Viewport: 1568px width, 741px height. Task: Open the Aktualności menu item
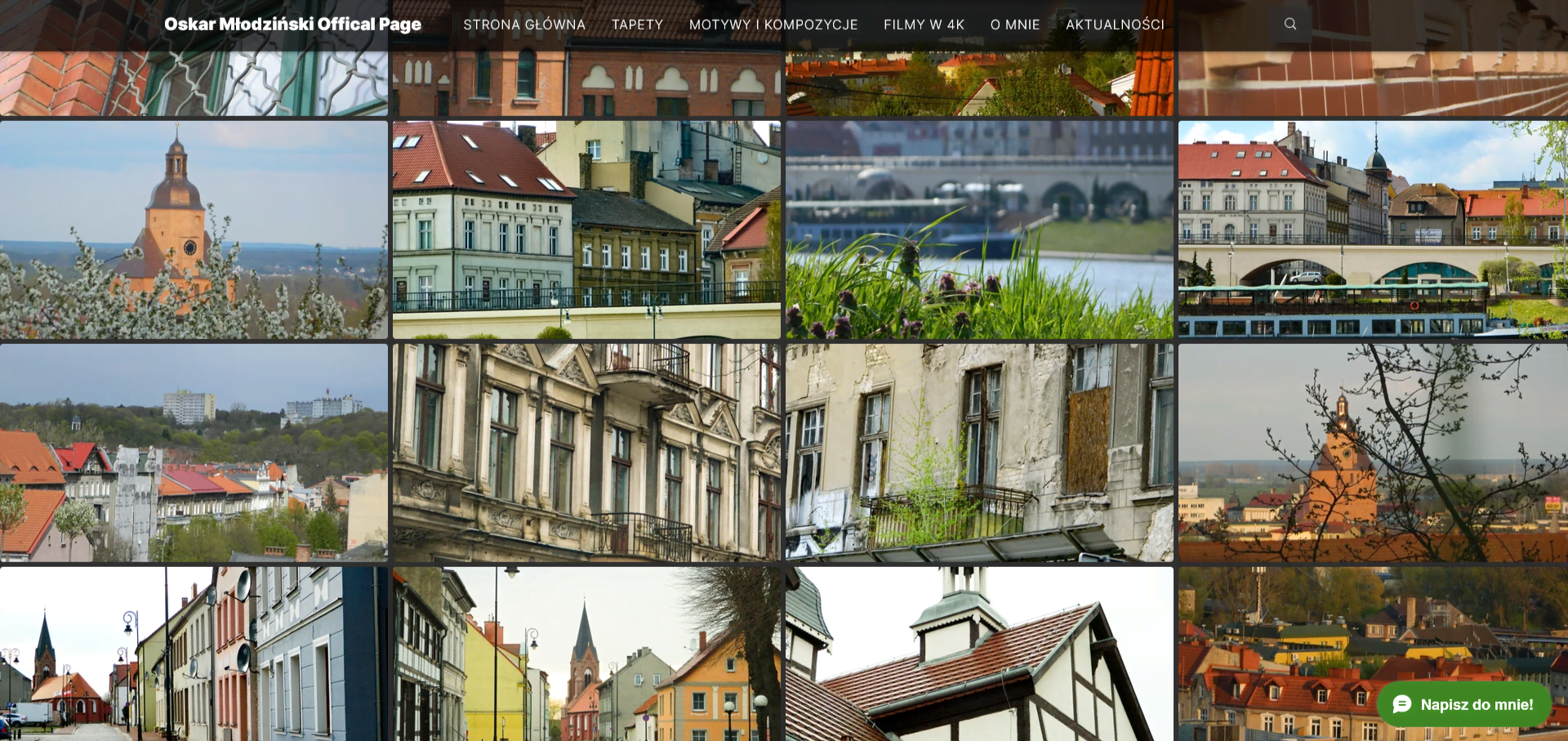click(1115, 25)
